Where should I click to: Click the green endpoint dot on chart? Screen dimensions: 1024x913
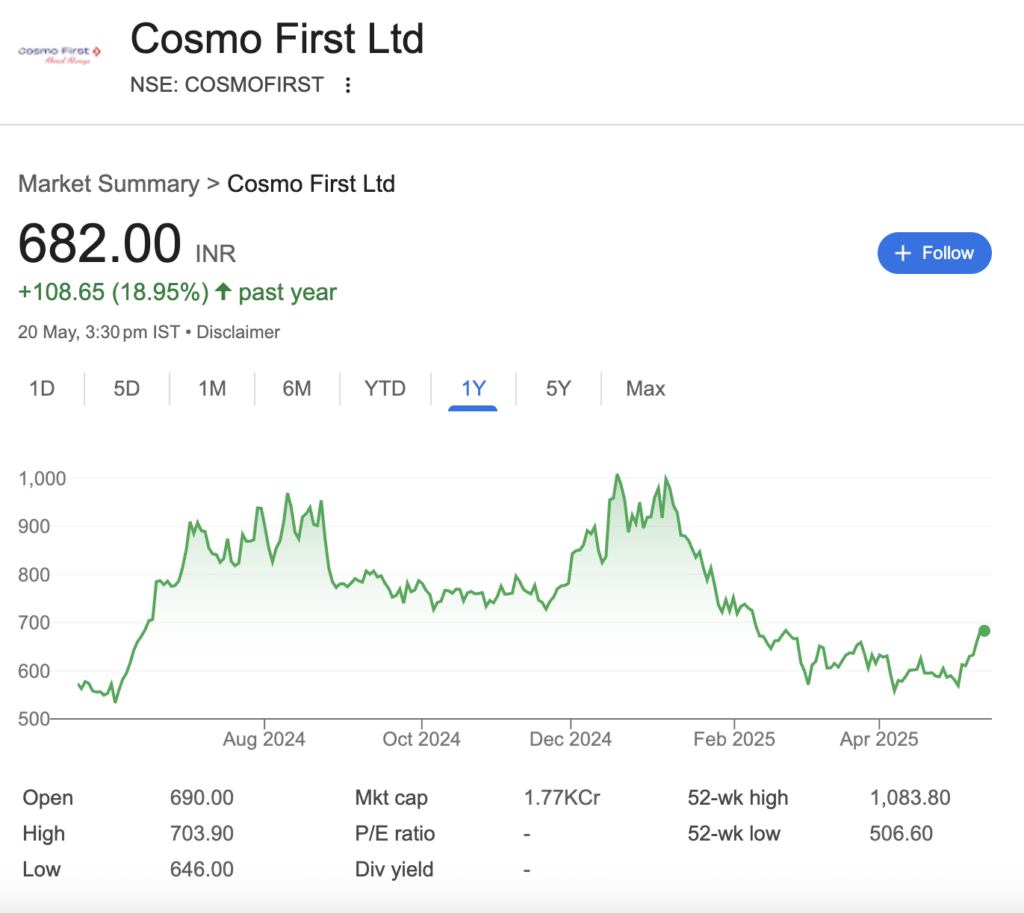click(984, 631)
